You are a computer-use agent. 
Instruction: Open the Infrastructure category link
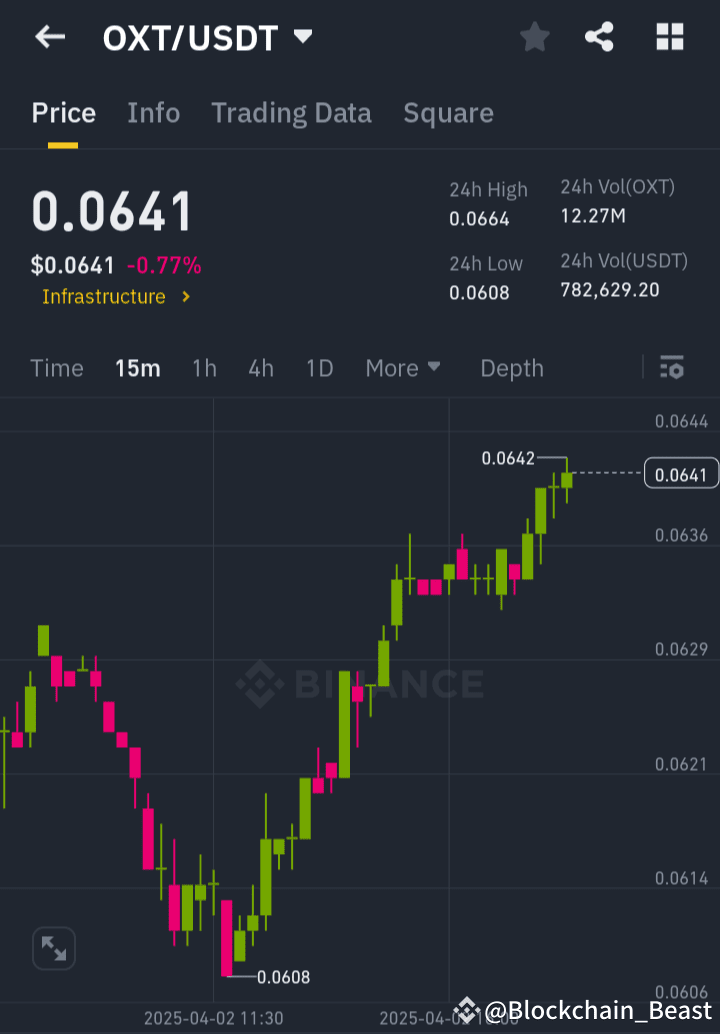pyautogui.click(x=104, y=296)
